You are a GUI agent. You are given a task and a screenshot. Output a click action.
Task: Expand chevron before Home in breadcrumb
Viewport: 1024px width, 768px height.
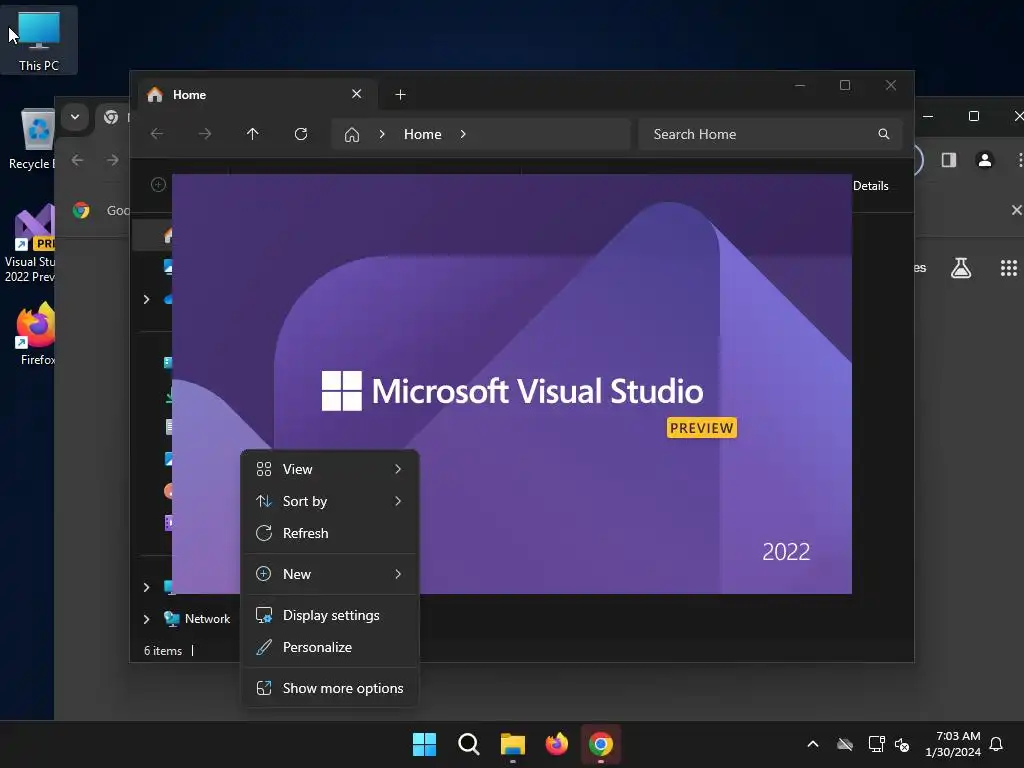coord(382,134)
